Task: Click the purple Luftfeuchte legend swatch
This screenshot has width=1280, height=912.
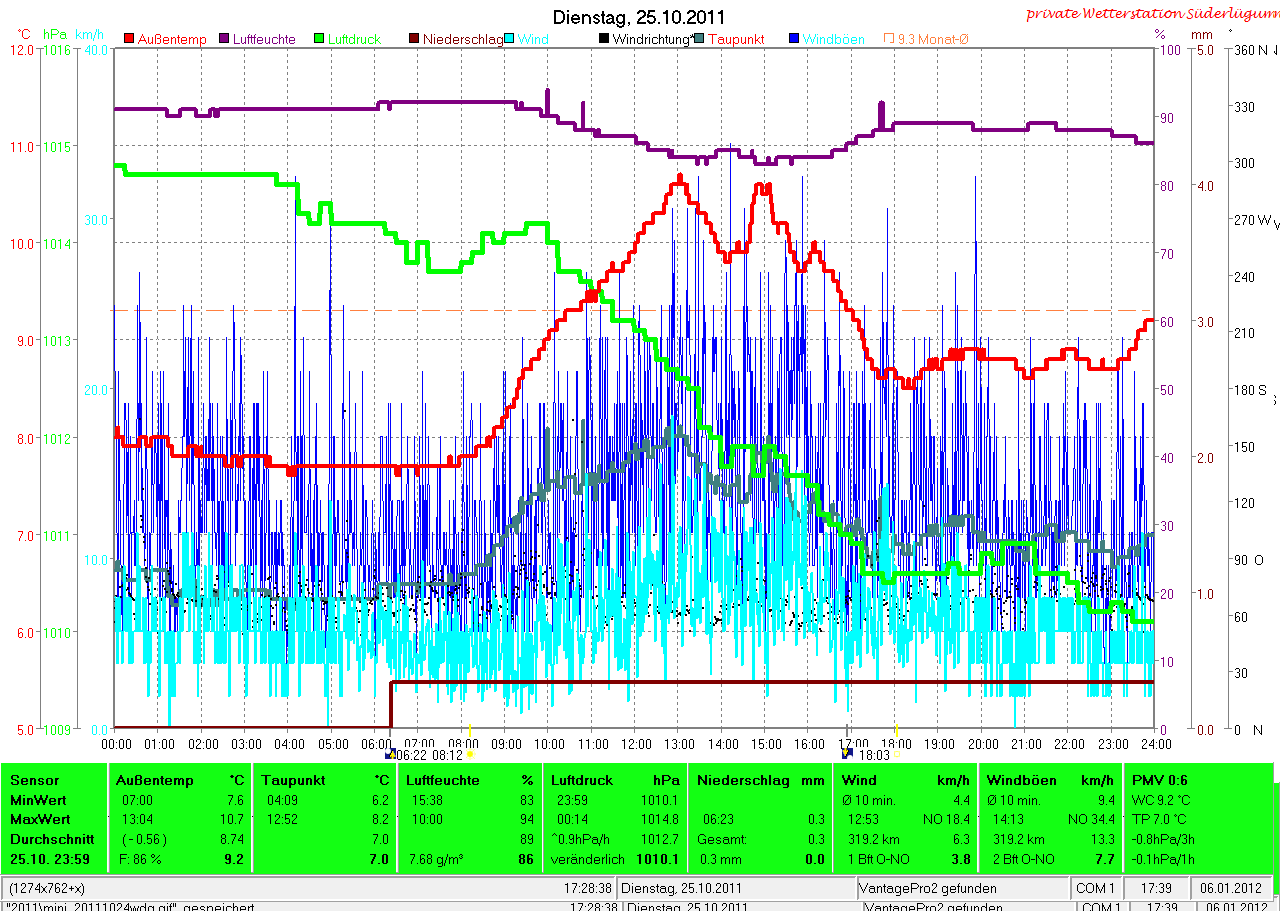Action: tap(222, 39)
